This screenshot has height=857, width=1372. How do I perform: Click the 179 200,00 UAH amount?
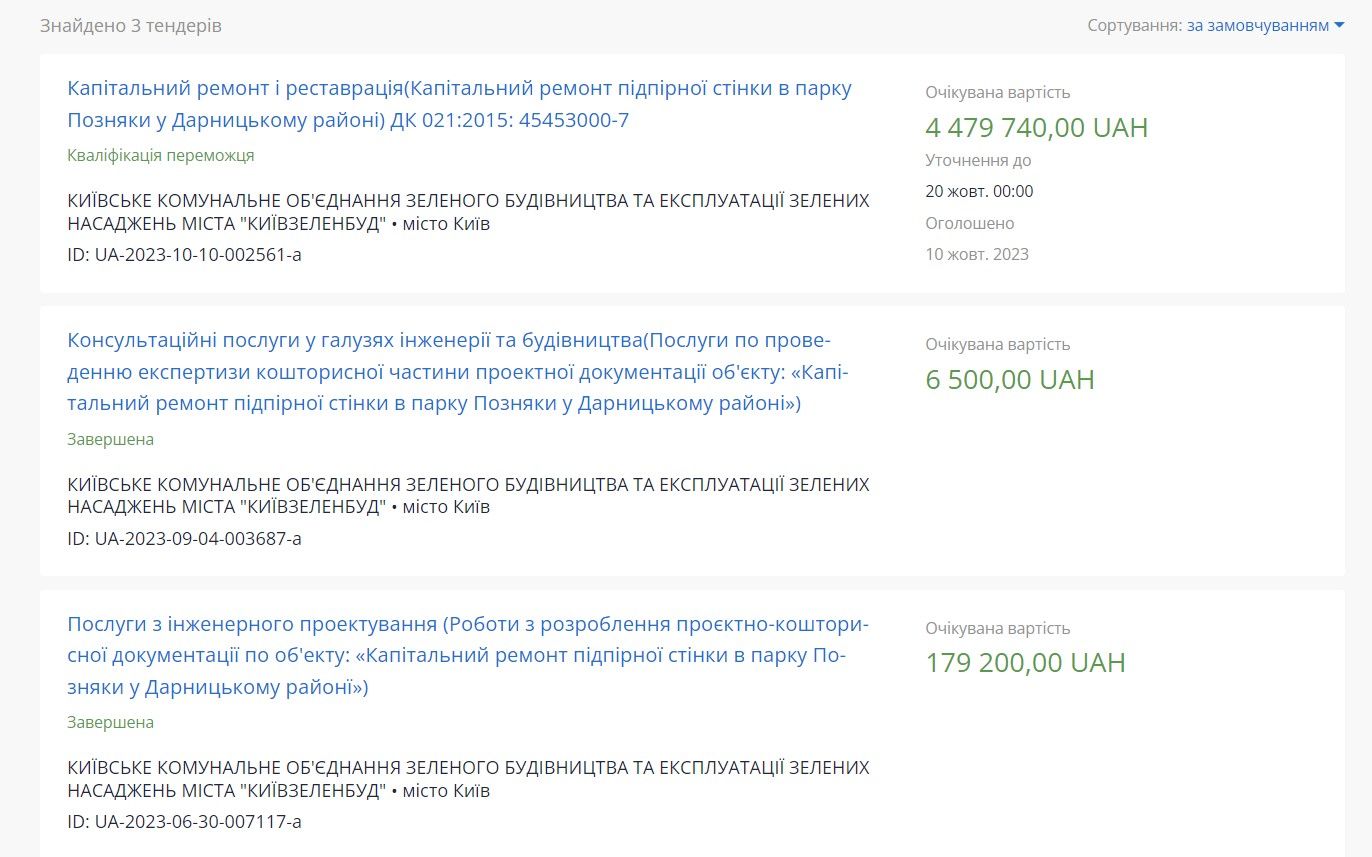point(1025,663)
